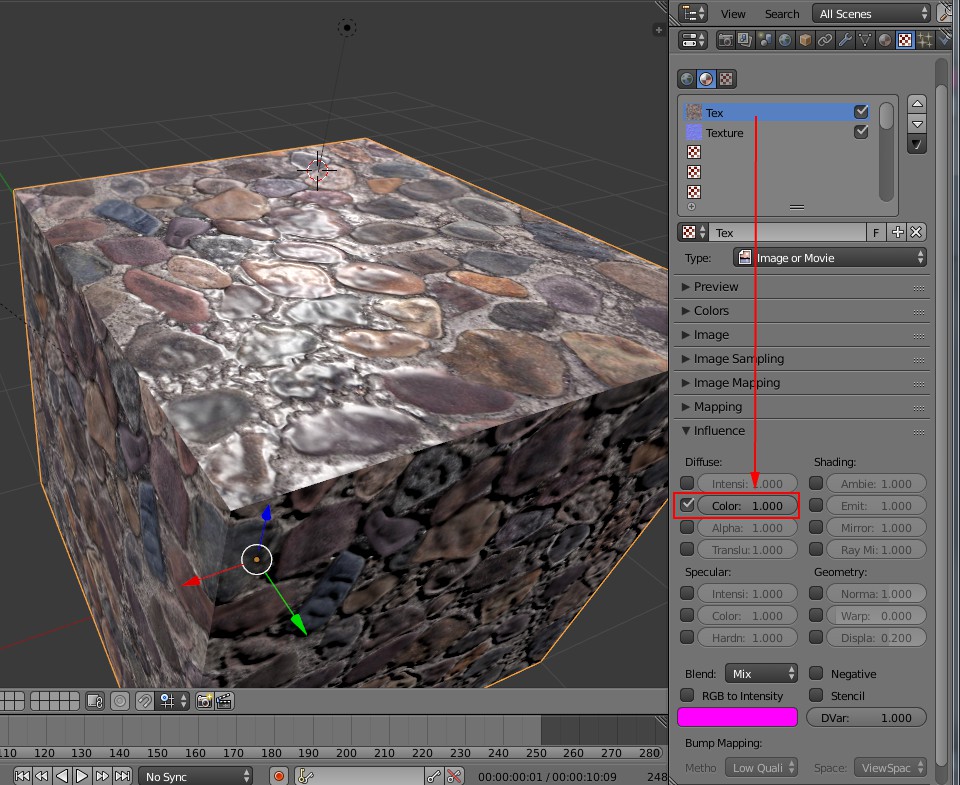This screenshot has width=960, height=785.
Task: Open the Modifiers wrench tab
Action: pyautogui.click(x=845, y=41)
